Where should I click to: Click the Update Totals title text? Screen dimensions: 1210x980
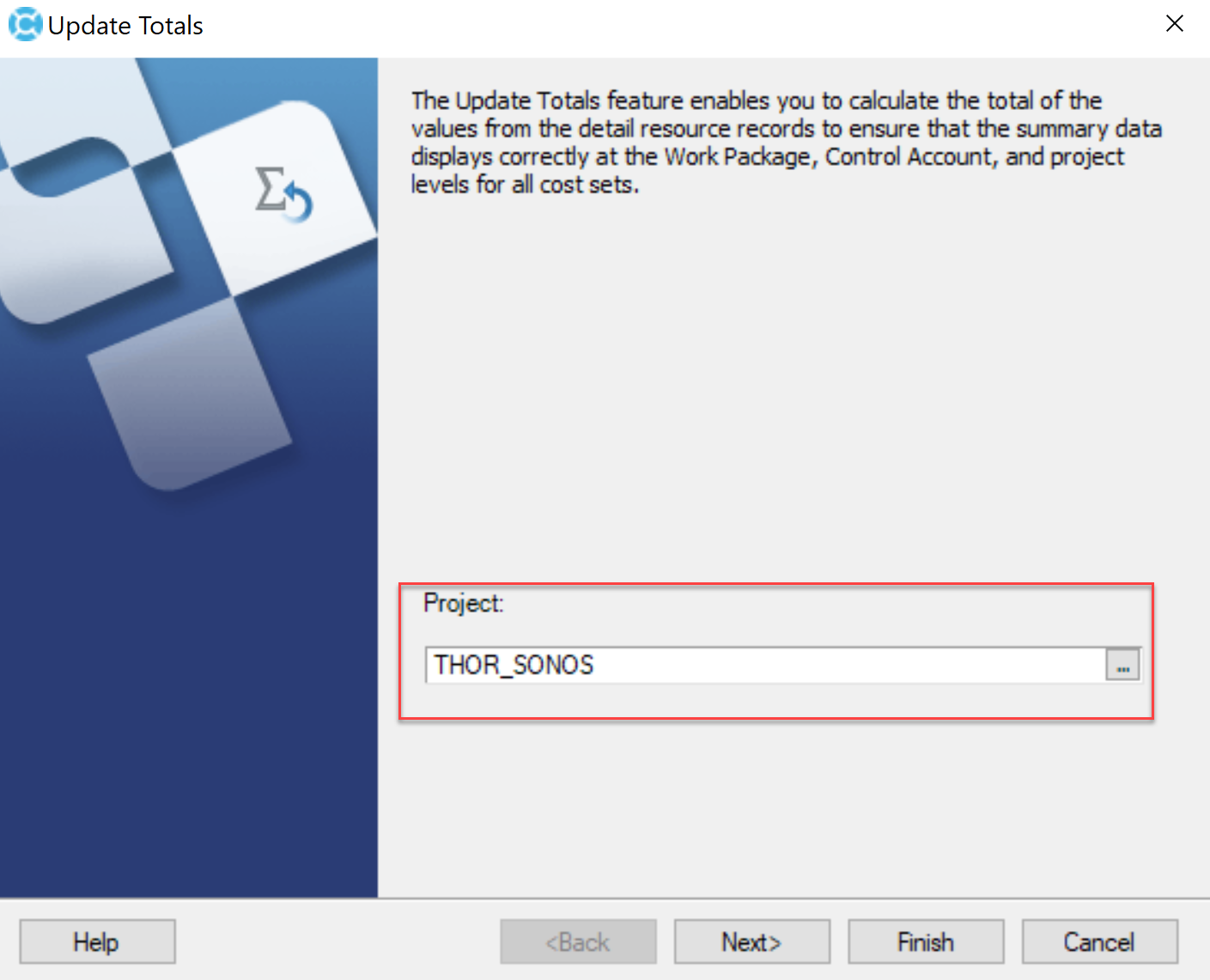tap(125, 26)
